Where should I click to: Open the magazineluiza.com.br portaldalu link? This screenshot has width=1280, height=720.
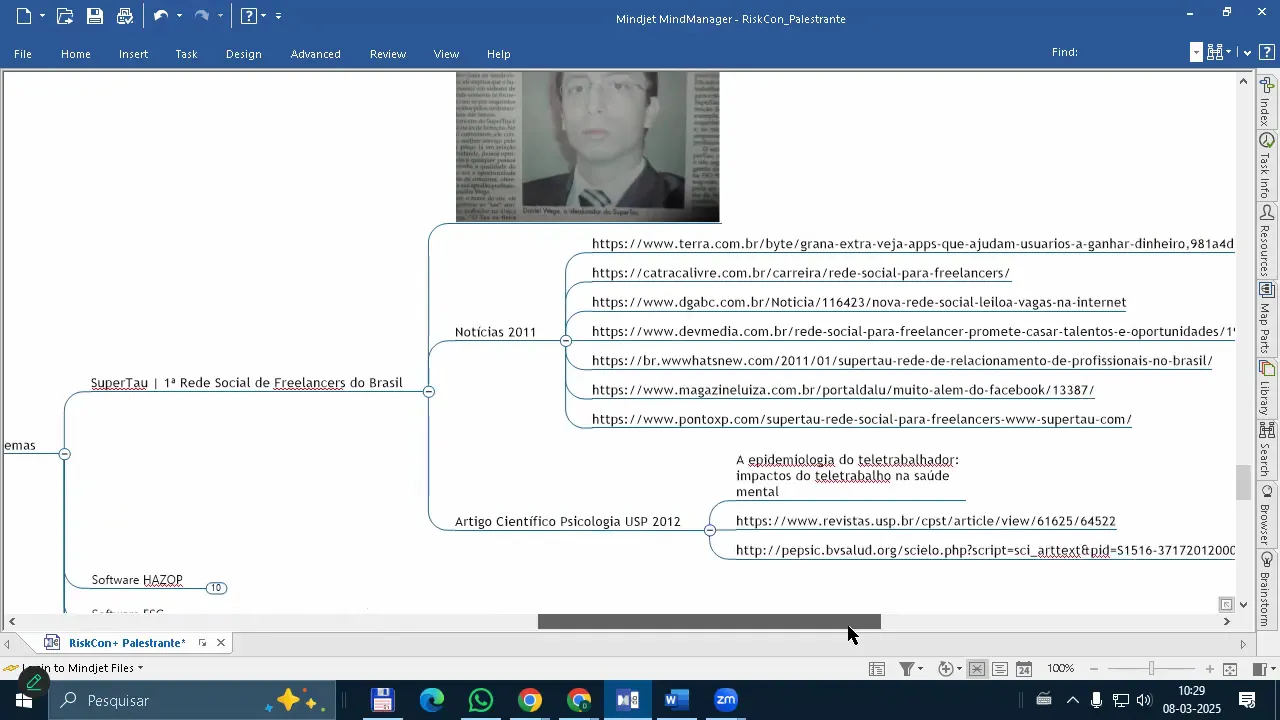pos(843,390)
